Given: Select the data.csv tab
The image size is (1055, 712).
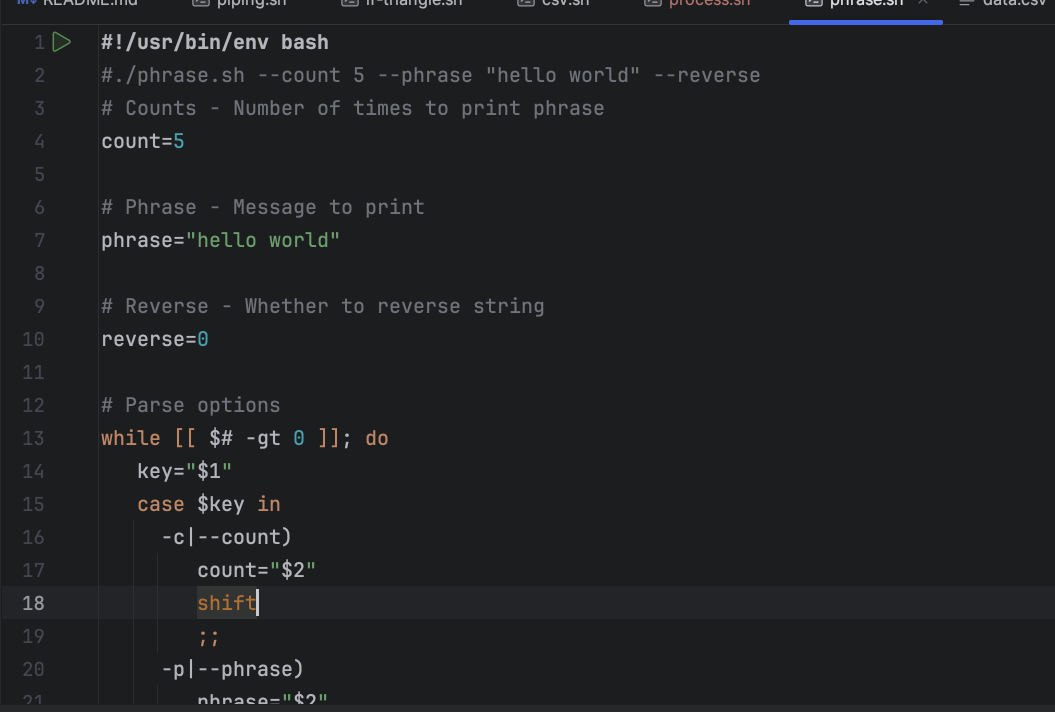Looking at the screenshot, I should click(1013, 3).
